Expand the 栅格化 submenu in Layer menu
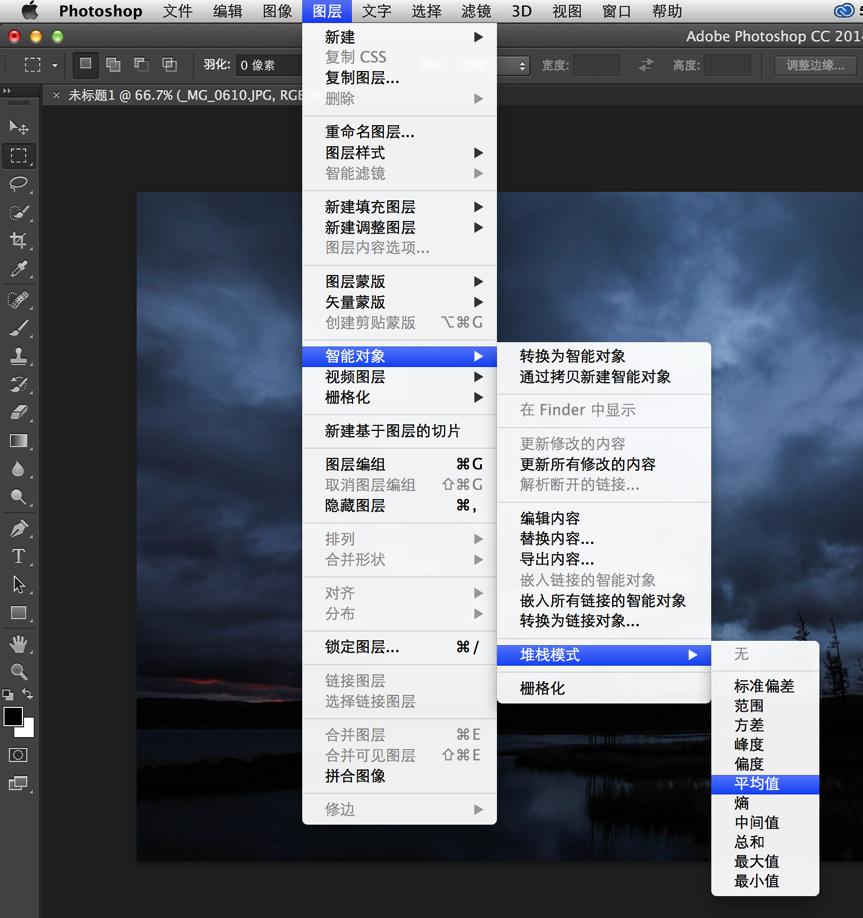This screenshot has height=918, width=863. (x=399, y=397)
